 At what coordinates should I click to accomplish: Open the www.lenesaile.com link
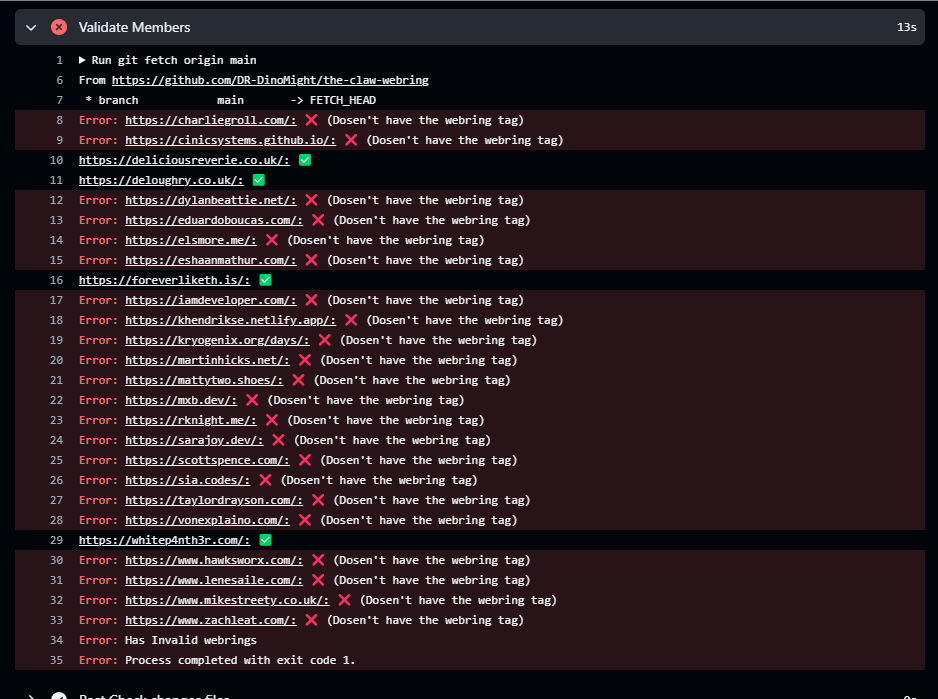[x=214, y=580]
